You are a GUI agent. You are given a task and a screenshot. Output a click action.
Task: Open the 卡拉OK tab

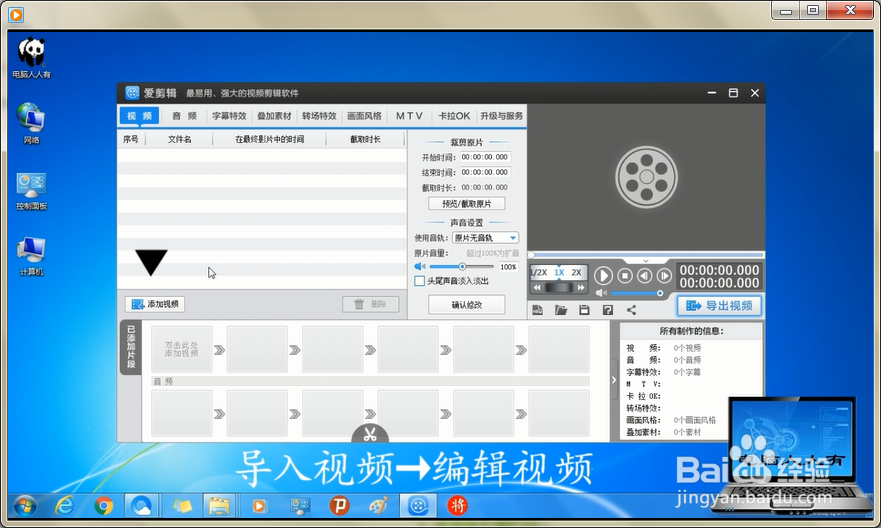point(454,116)
